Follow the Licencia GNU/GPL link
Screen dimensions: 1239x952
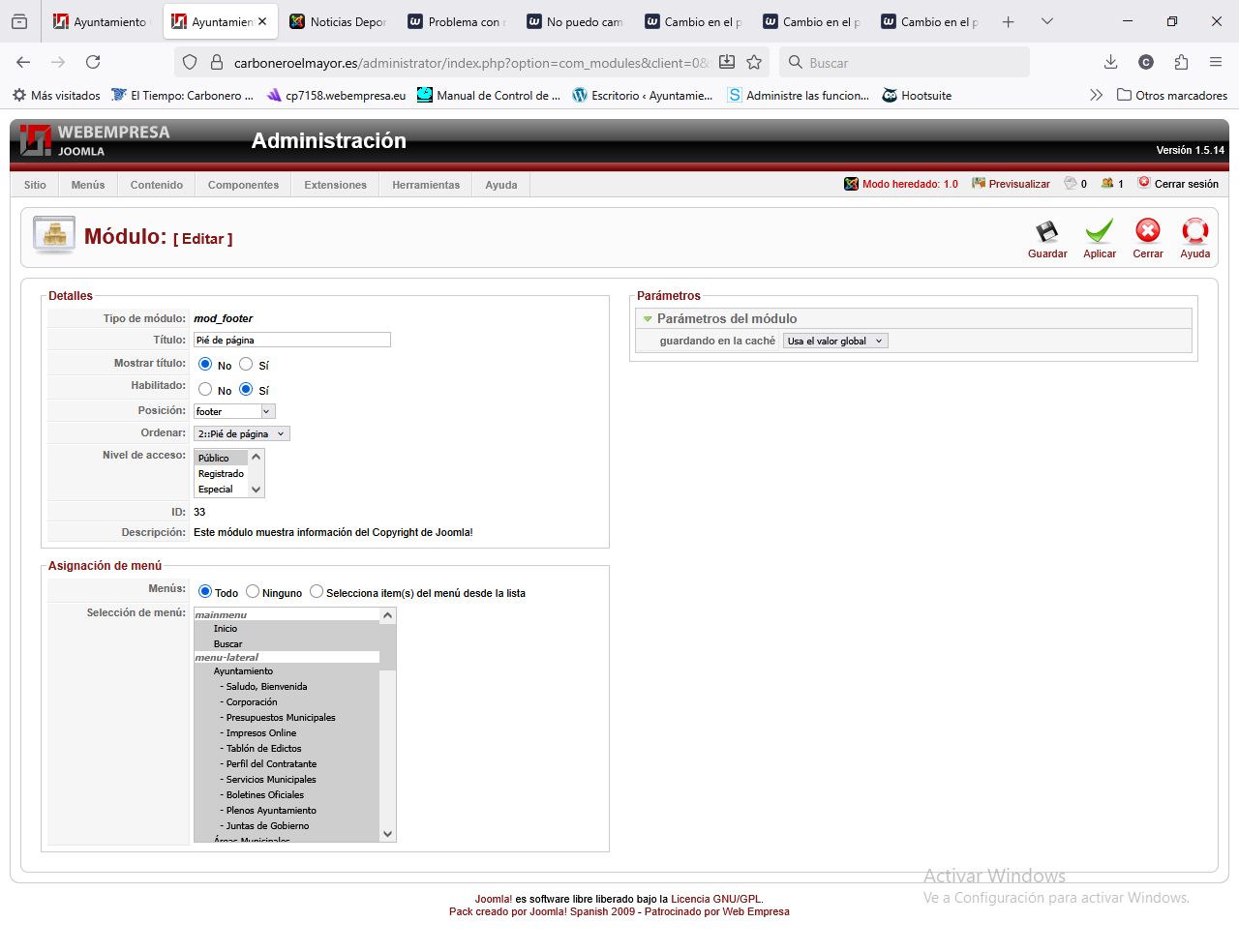tap(715, 899)
